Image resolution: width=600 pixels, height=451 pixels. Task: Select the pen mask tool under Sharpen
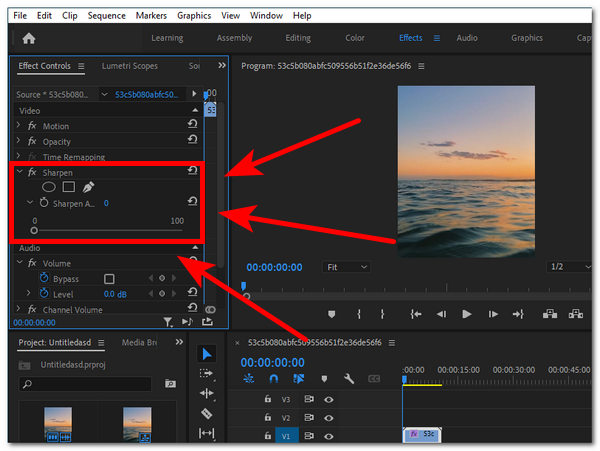pos(88,187)
